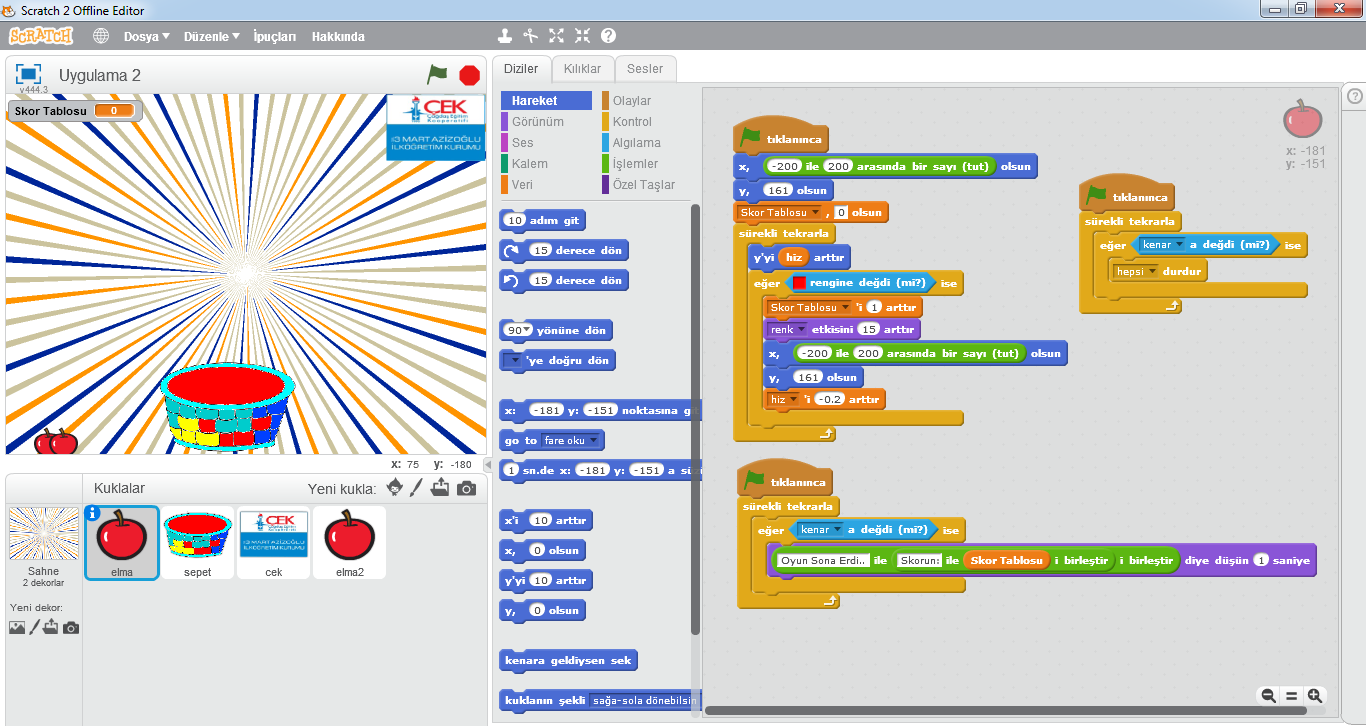Click step value field in 'adım git' block

point(516,221)
